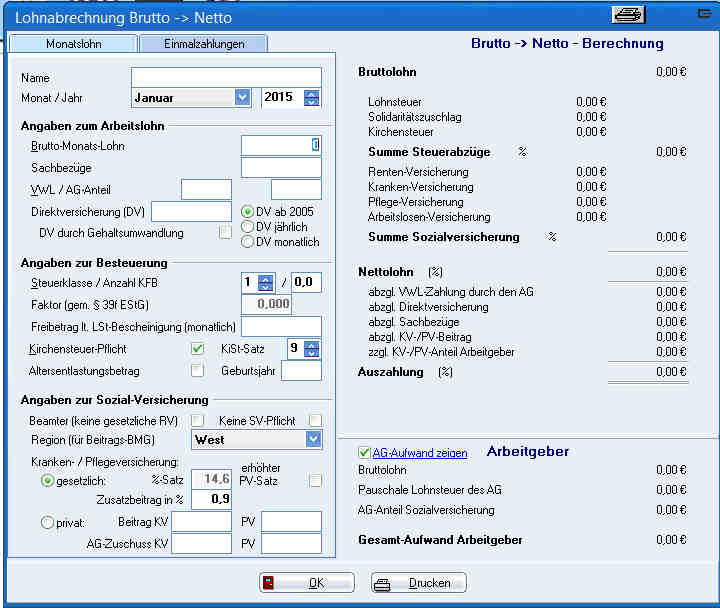Viewport: 720px width, 608px height.
Task: Expand the Region dropdown showing West
Action: tap(313, 439)
